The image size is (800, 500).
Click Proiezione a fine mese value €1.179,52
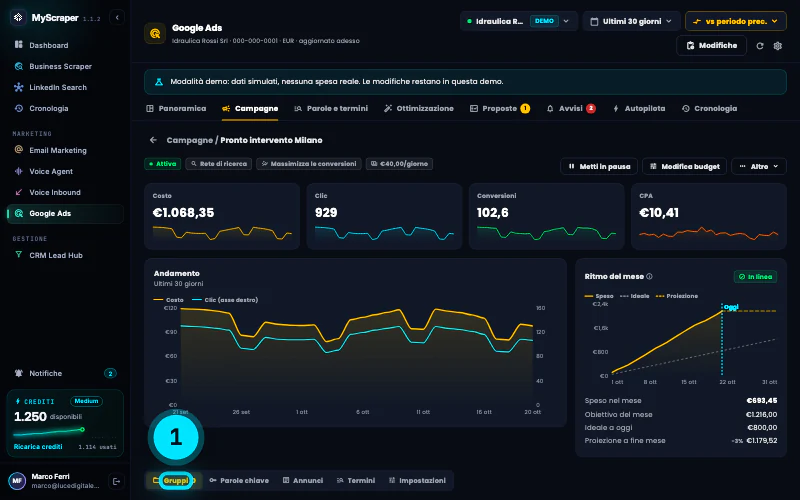(762, 440)
